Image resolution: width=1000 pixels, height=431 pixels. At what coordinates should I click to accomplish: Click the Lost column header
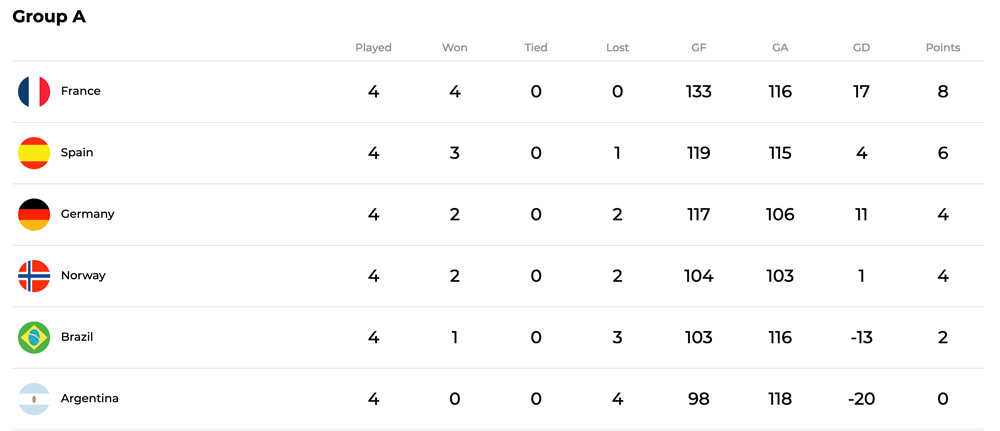pyautogui.click(x=617, y=47)
